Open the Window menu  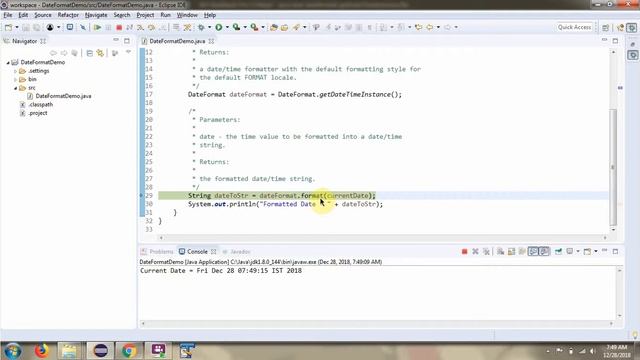[x=187, y=15]
